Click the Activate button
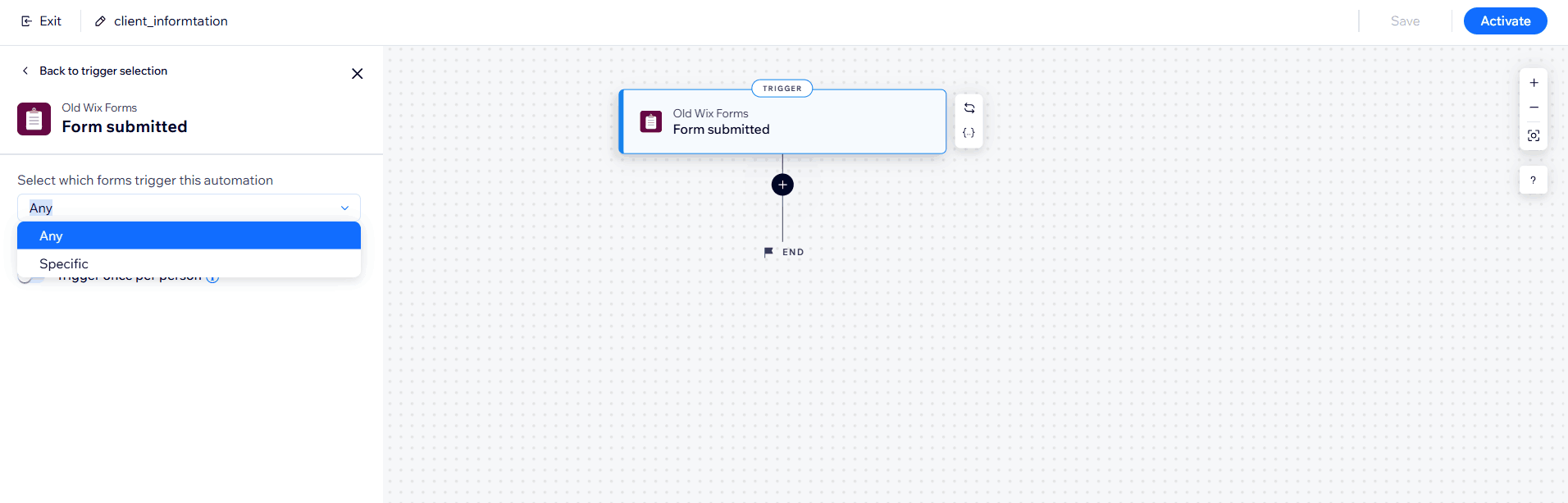Screen dimensions: 1568x503 (x=1505, y=21)
